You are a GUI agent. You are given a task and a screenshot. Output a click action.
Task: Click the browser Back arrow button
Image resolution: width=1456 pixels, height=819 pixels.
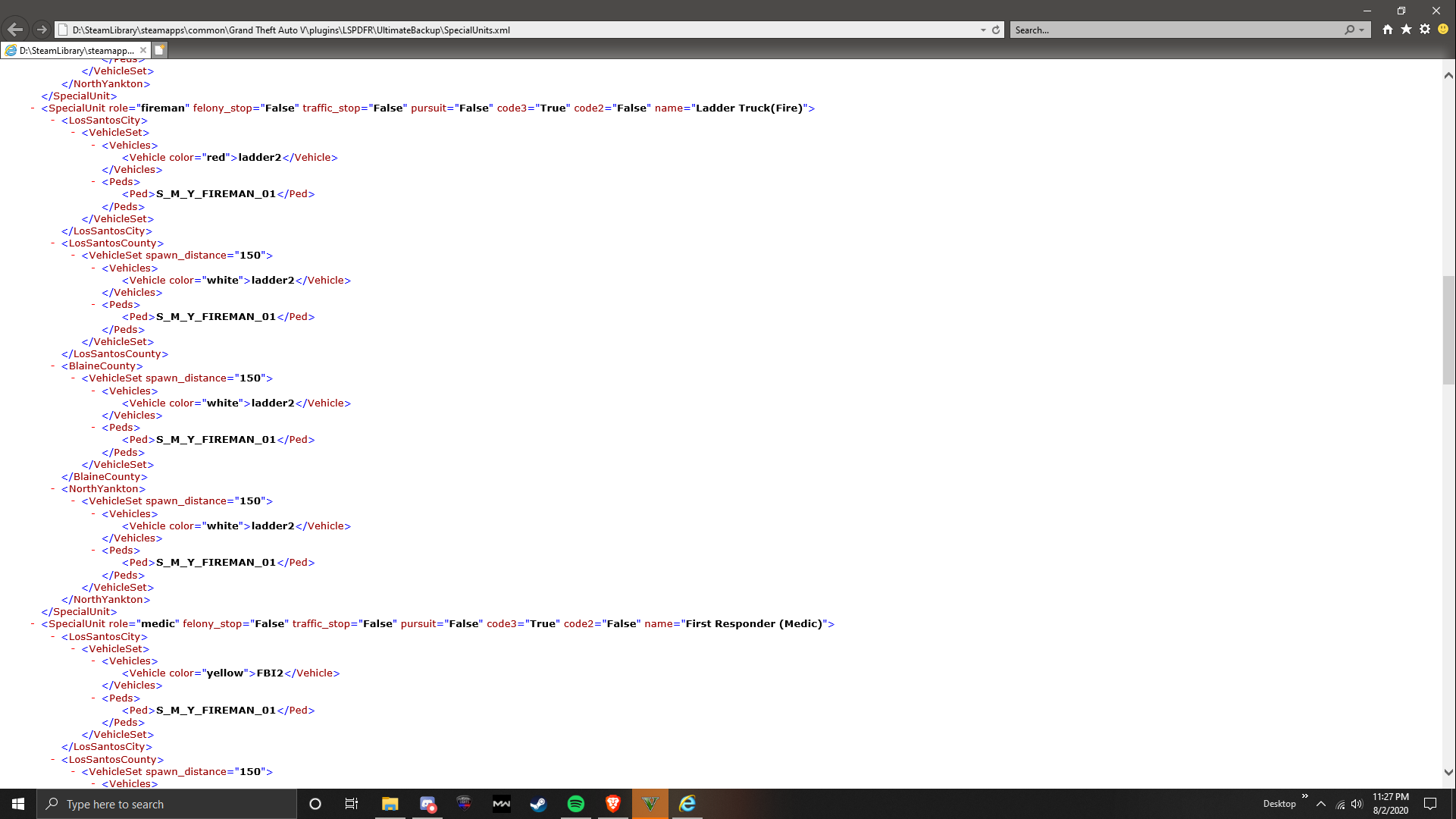(15, 30)
